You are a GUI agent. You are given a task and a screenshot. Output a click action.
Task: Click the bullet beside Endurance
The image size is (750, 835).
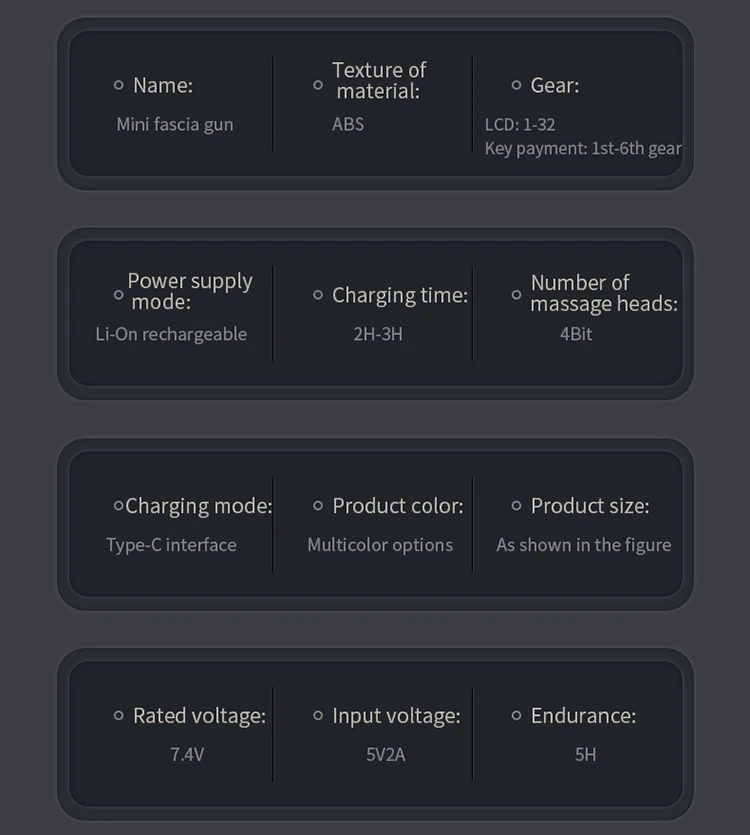516,716
